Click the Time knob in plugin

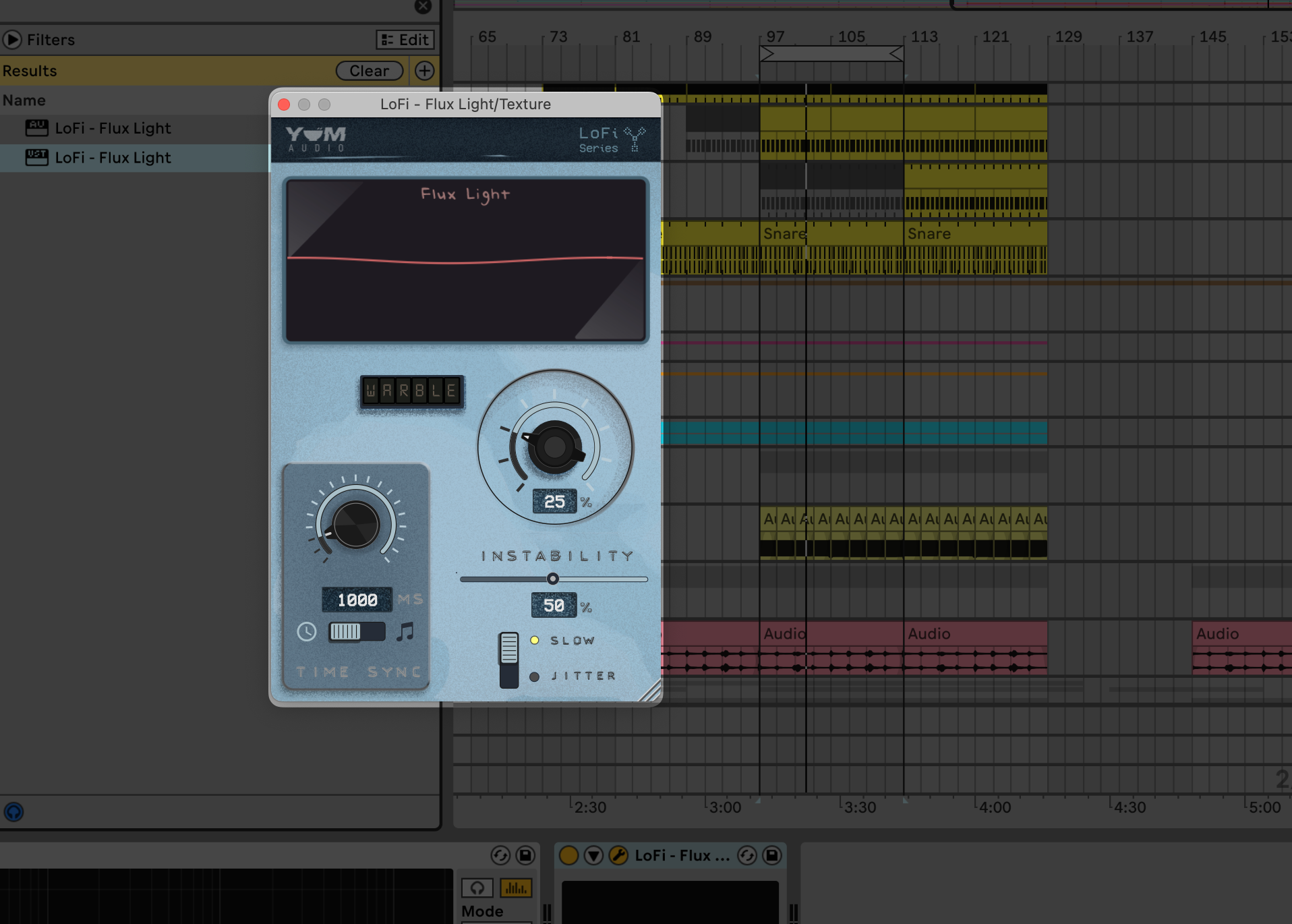[x=355, y=525]
